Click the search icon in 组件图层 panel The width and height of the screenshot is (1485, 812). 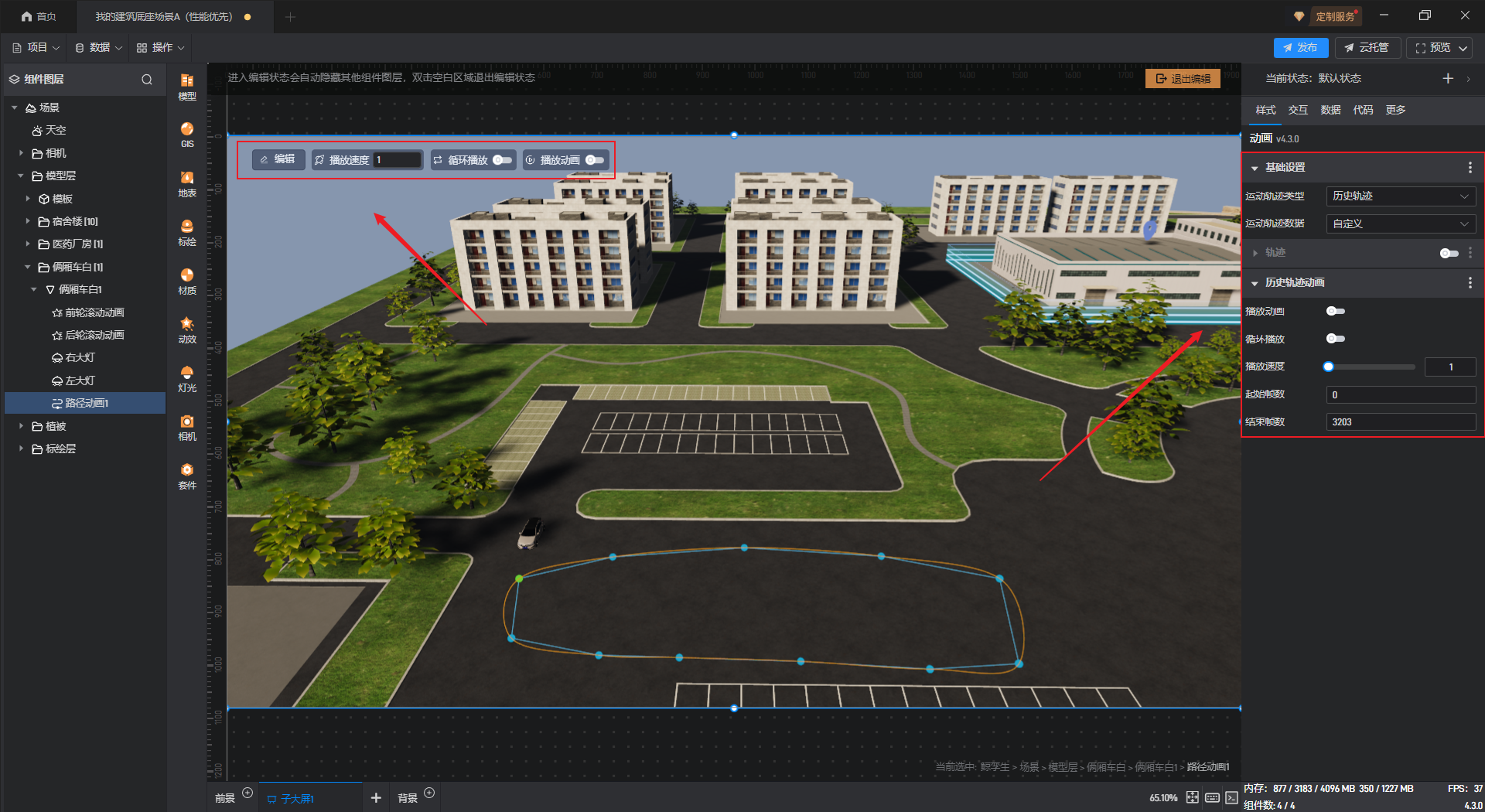coord(147,80)
